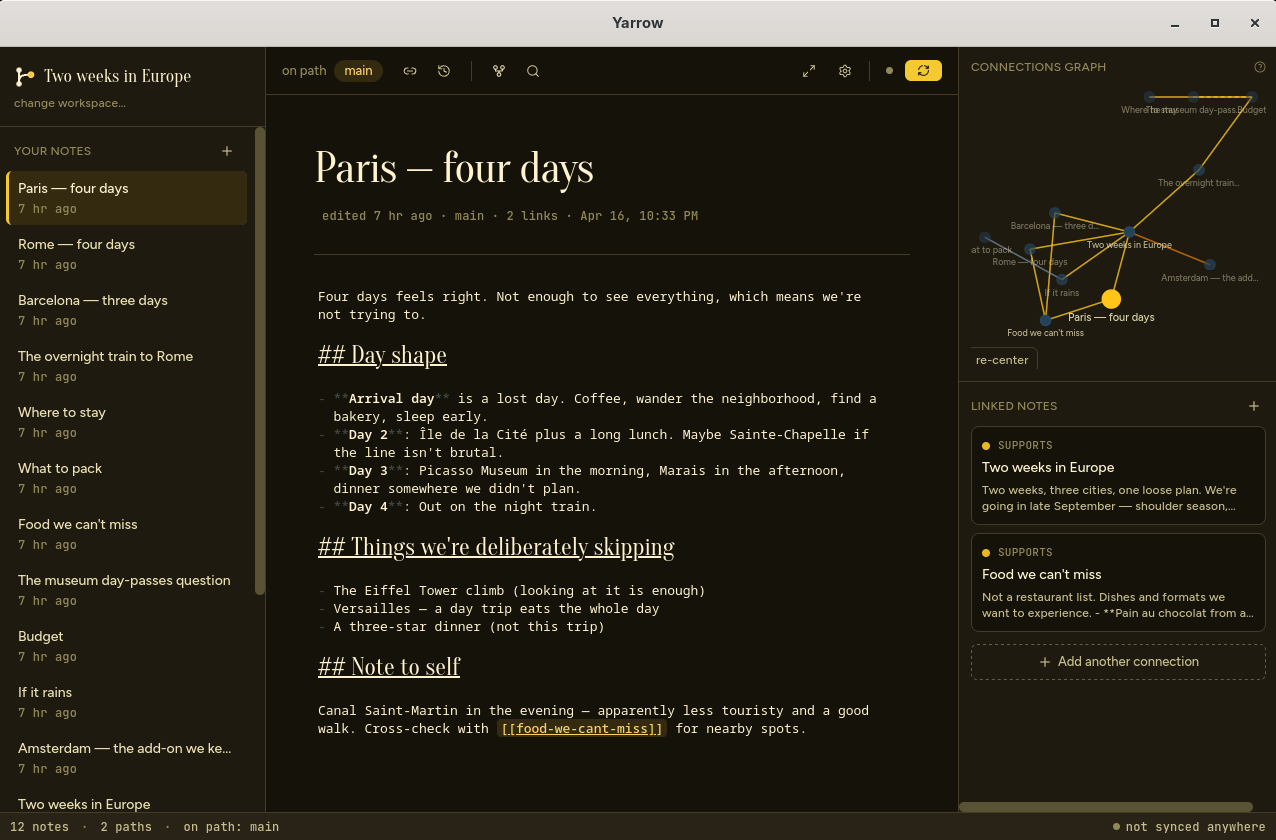Follow the [[food-we-cant-miss]] wiki link
Viewport: 1276px width, 840px height.
point(582,729)
